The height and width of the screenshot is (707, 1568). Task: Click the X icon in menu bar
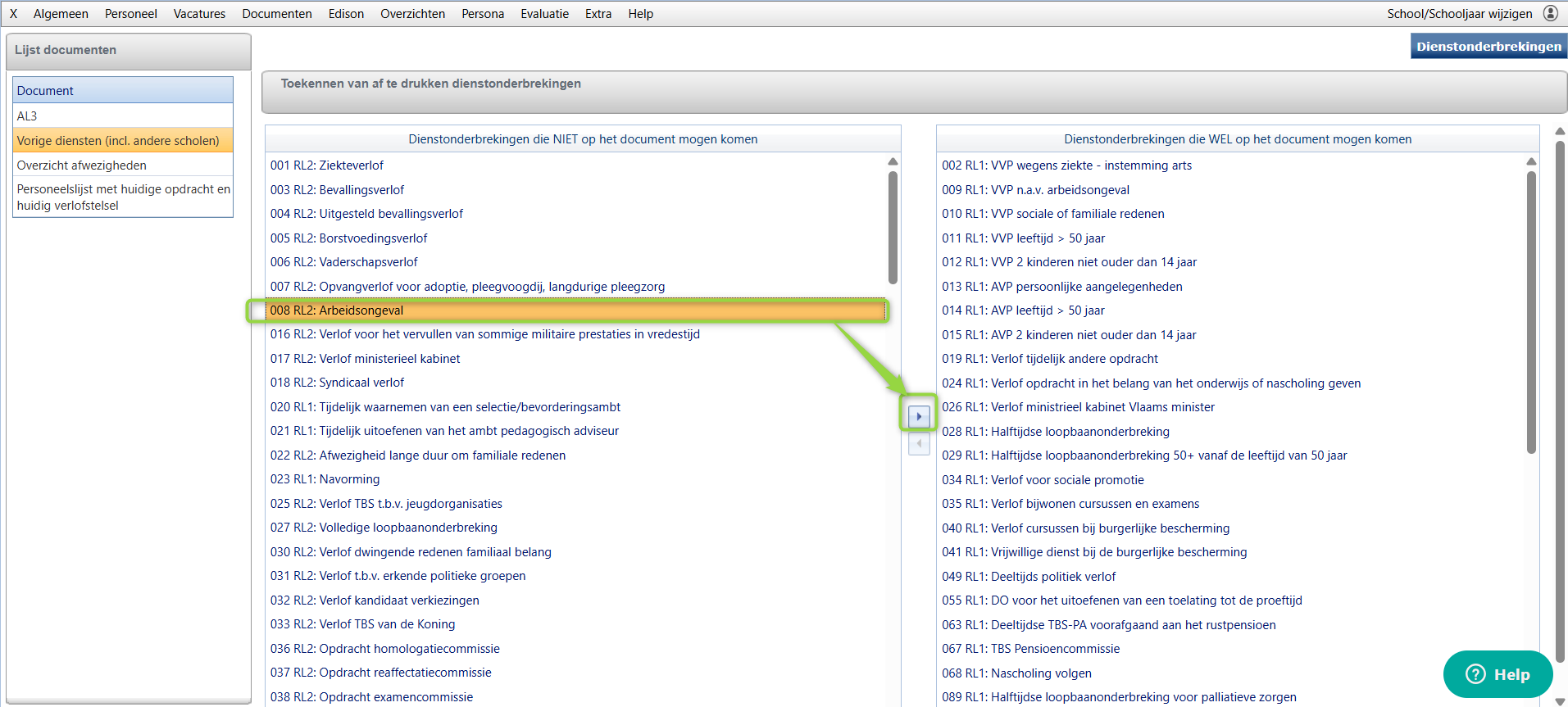pyautogui.click(x=13, y=14)
